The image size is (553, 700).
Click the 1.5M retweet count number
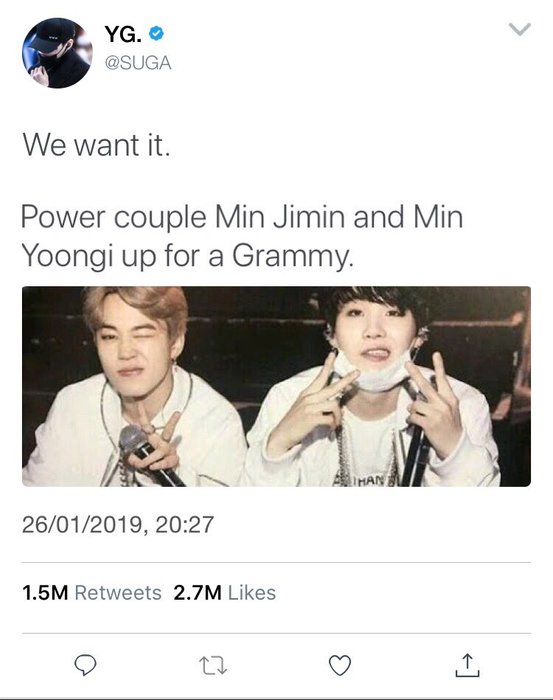click(45, 593)
